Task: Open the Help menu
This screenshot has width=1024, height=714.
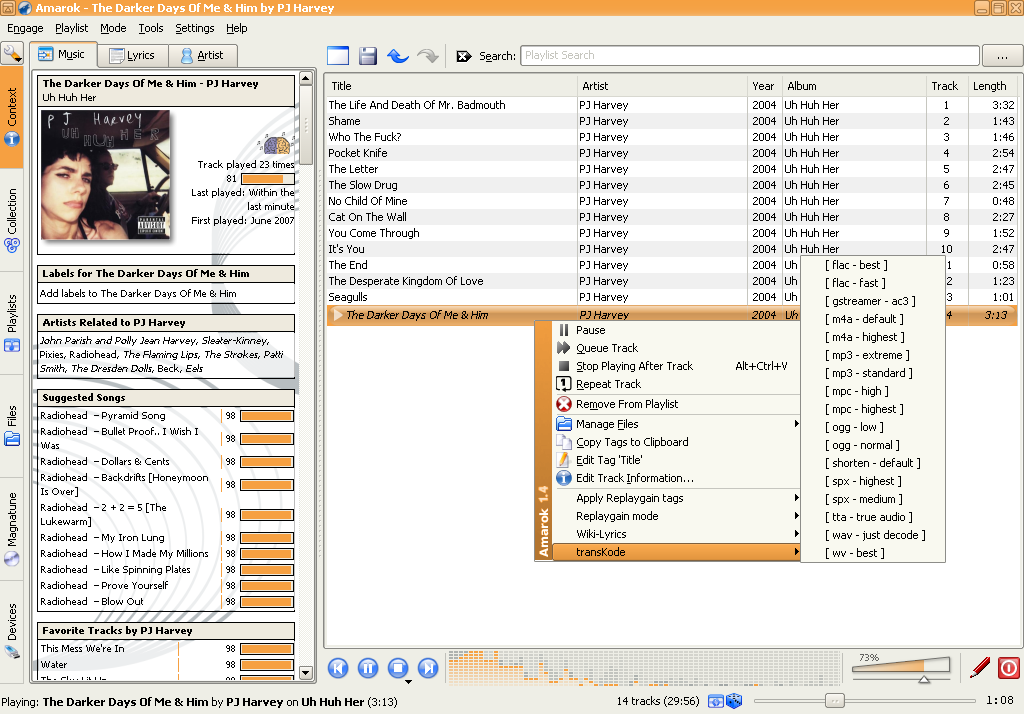Action: 236,28
